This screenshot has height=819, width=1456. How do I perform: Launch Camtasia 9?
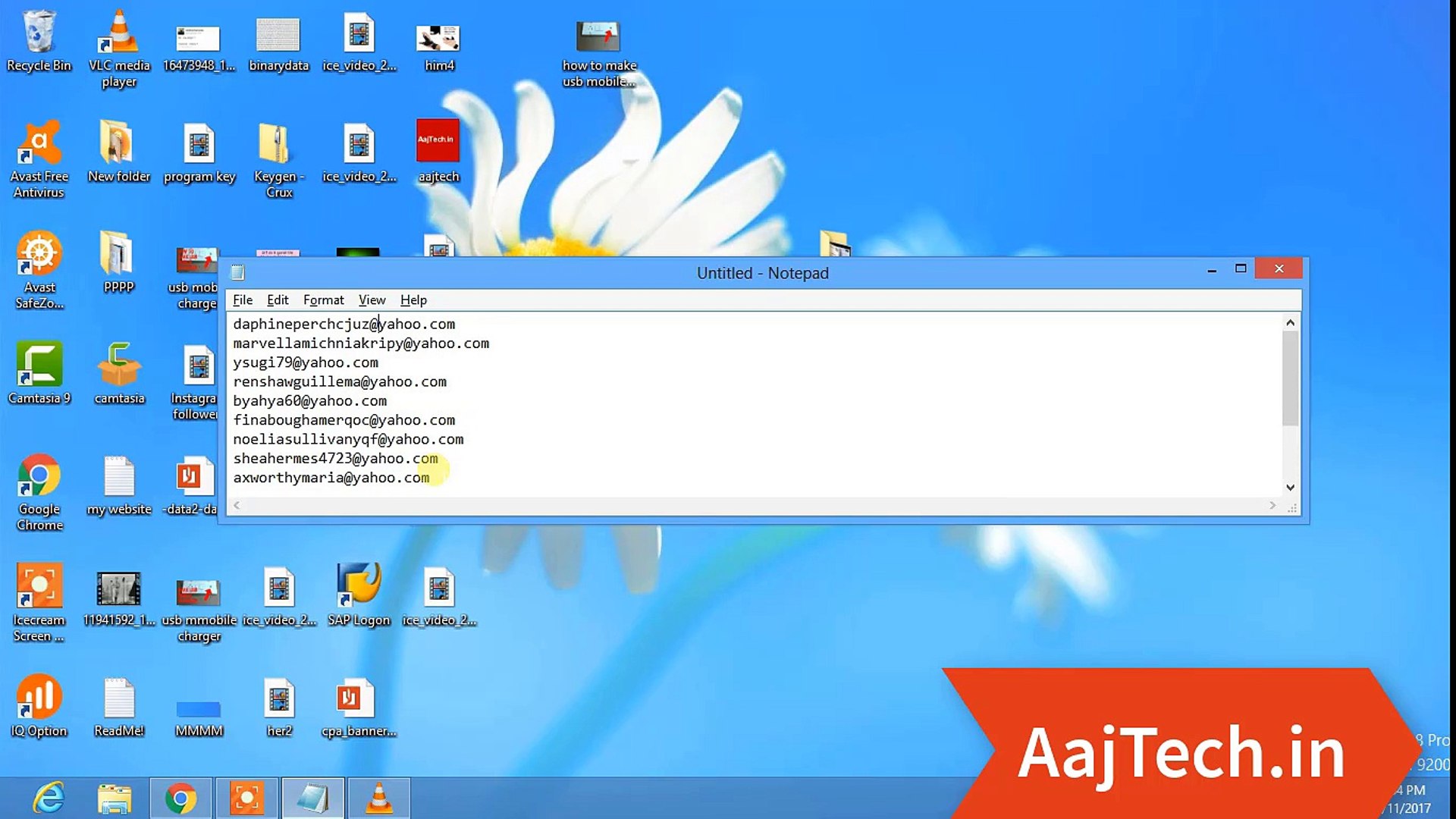click(x=39, y=364)
